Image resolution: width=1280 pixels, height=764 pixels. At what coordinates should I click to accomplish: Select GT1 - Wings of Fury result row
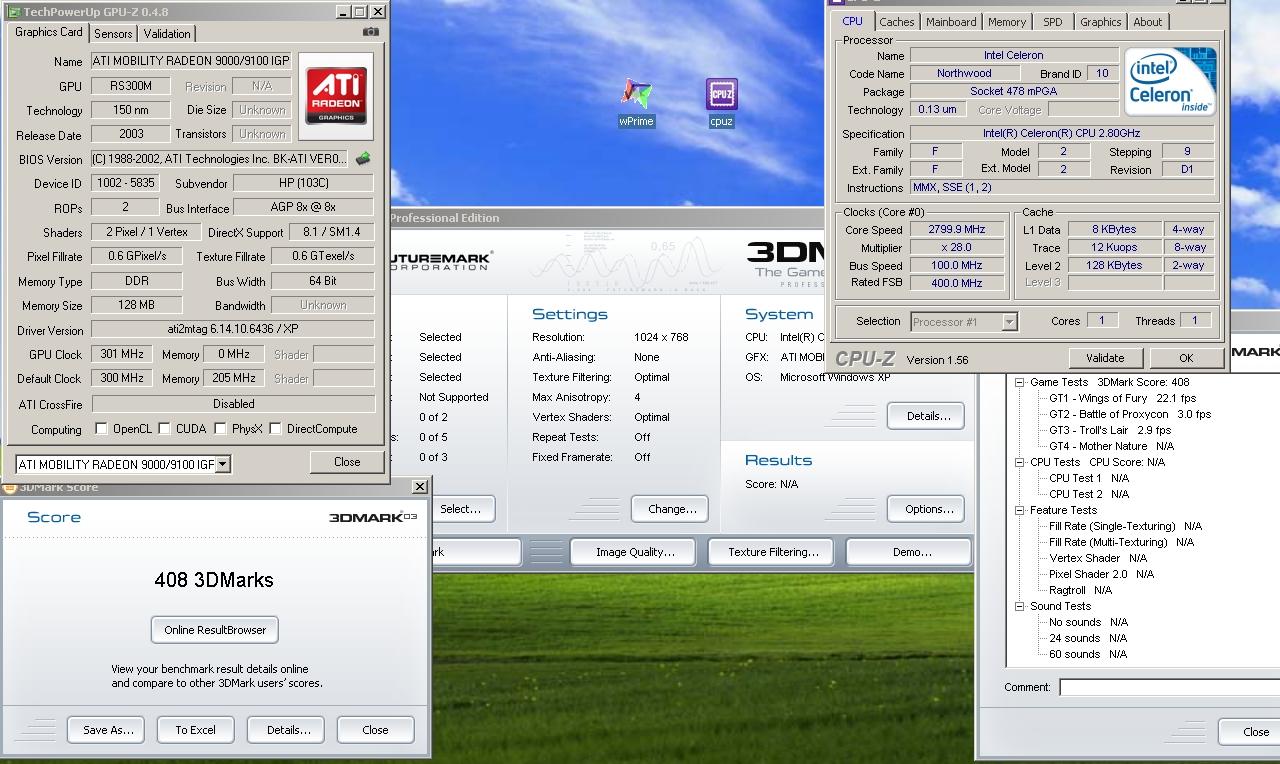pyautogui.click(x=1122, y=398)
